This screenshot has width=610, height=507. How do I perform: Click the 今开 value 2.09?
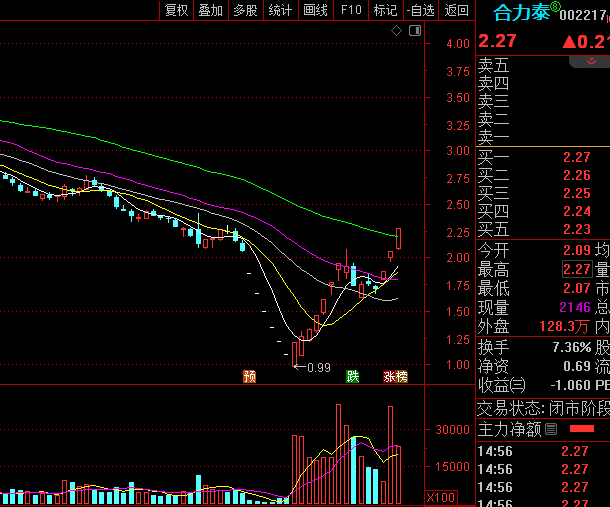(577, 250)
